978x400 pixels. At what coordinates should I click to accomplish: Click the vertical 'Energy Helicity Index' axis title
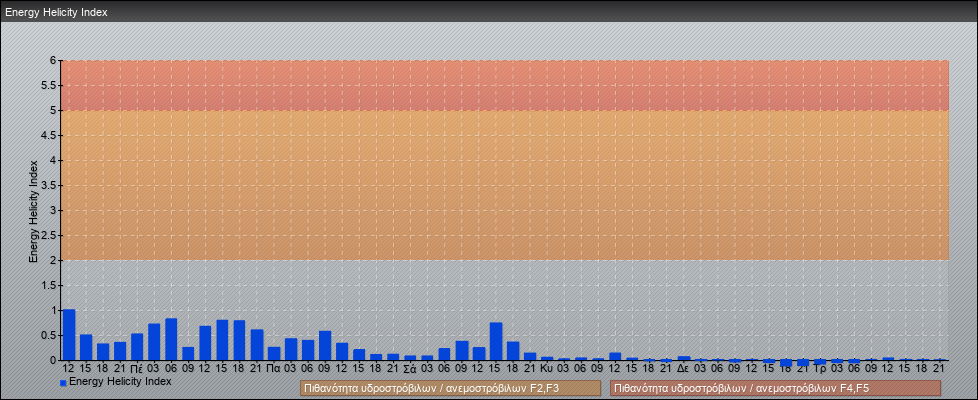pos(33,210)
